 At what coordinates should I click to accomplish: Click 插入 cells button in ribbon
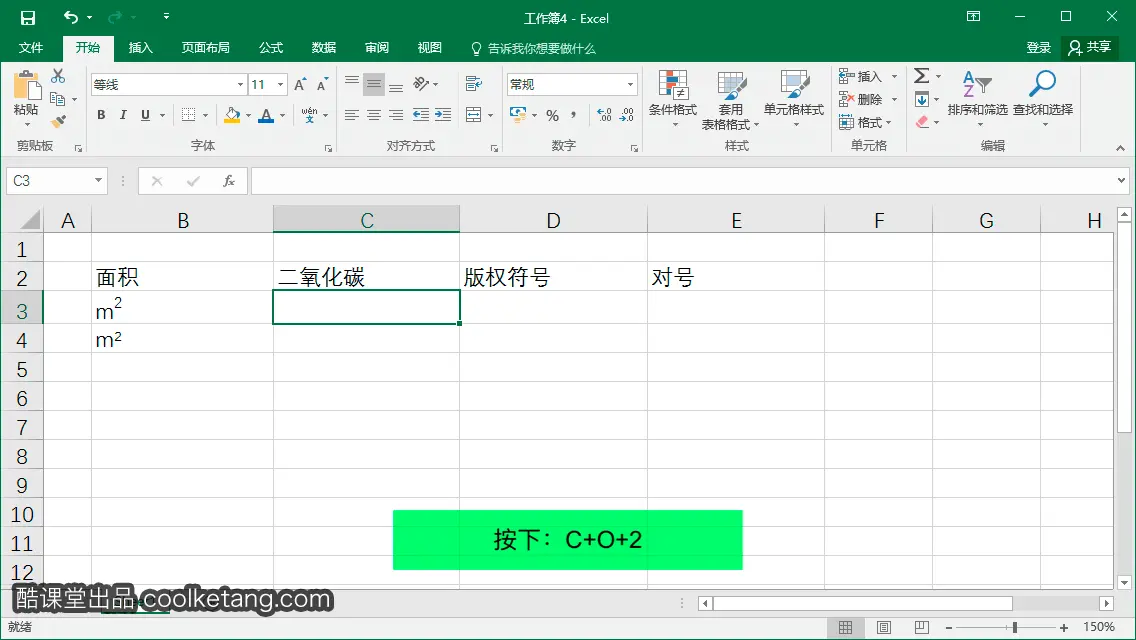coord(861,76)
